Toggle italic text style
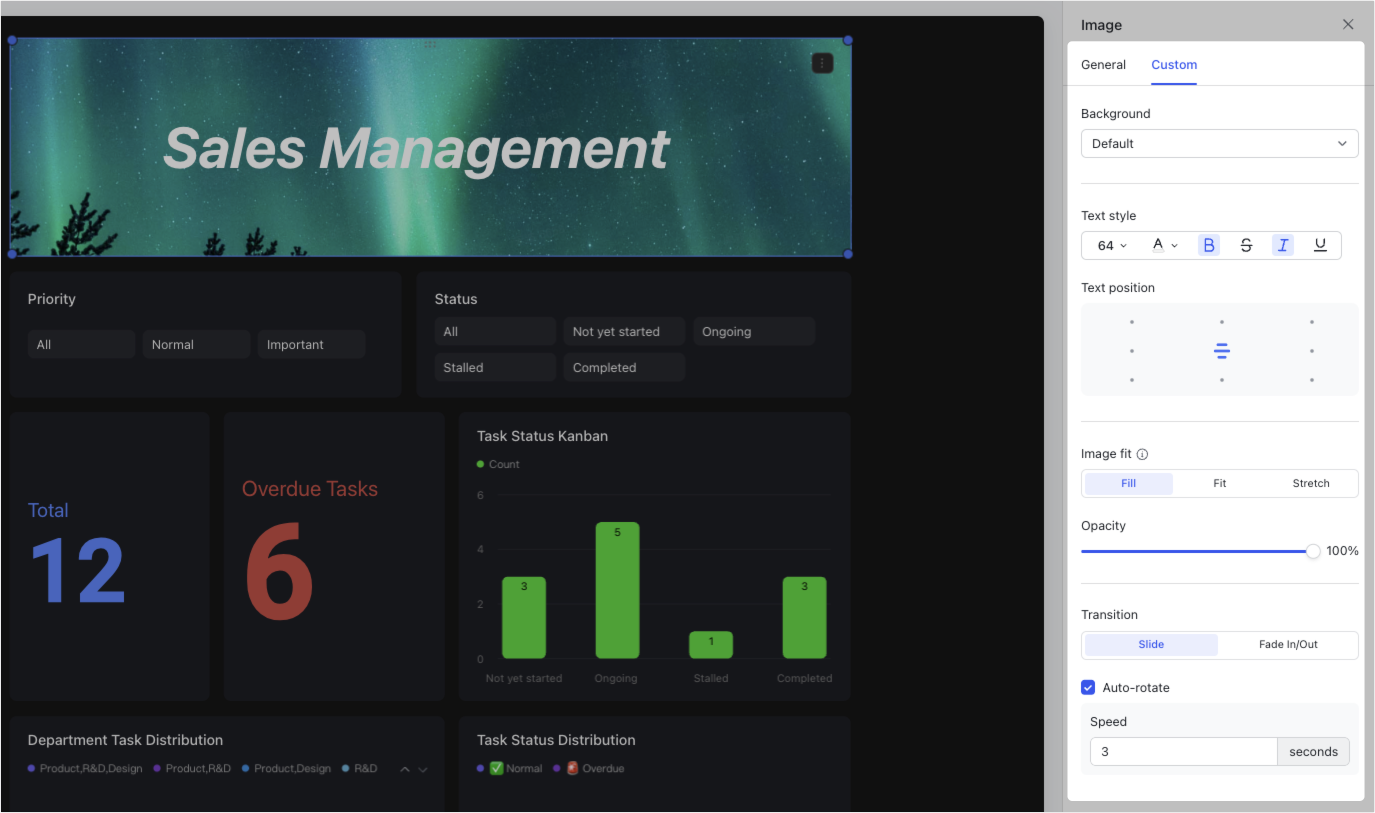 1283,245
